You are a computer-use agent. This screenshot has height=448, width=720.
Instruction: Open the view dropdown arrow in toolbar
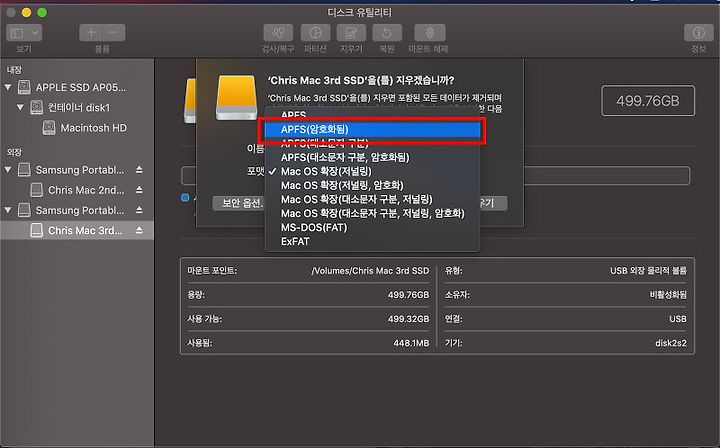tap(35, 33)
